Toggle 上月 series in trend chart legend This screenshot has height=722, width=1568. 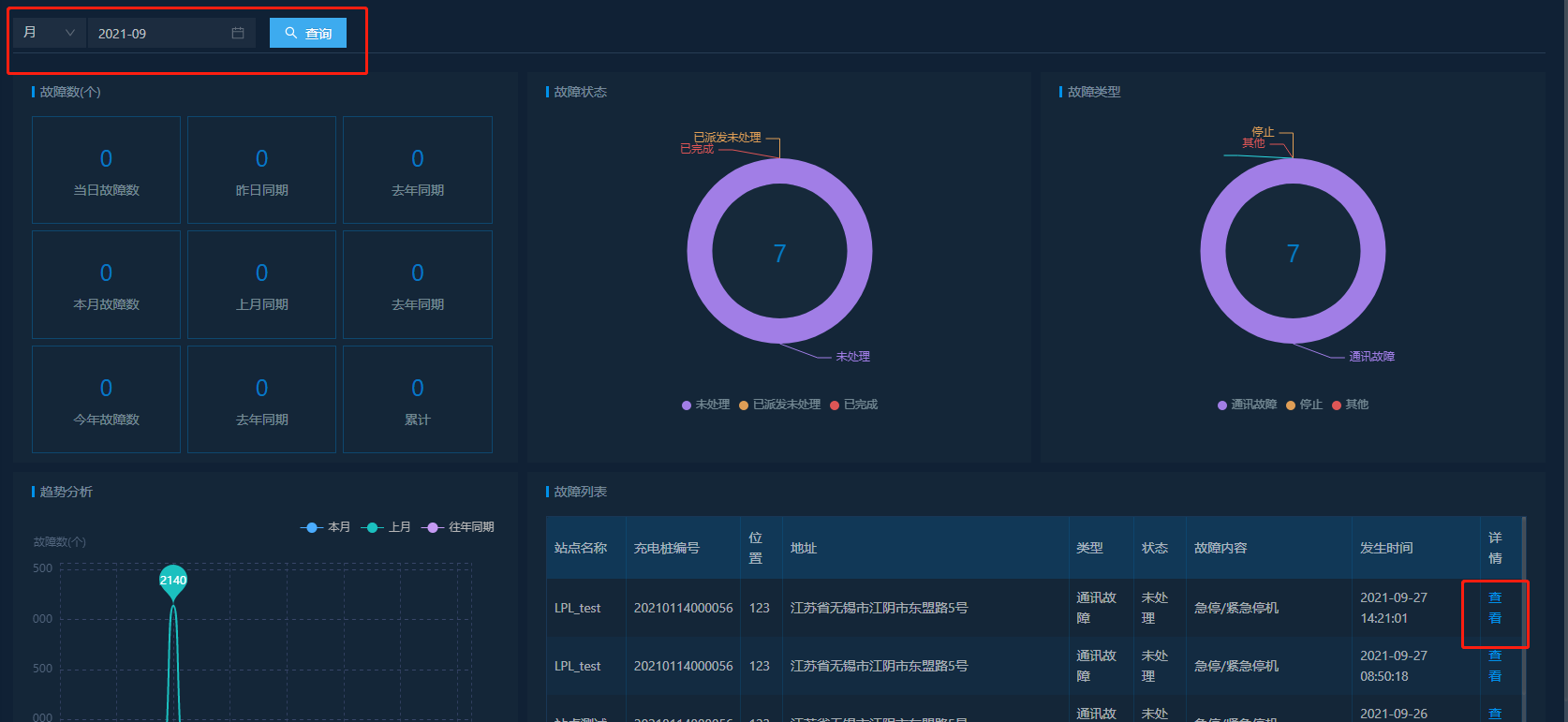[387, 527]
